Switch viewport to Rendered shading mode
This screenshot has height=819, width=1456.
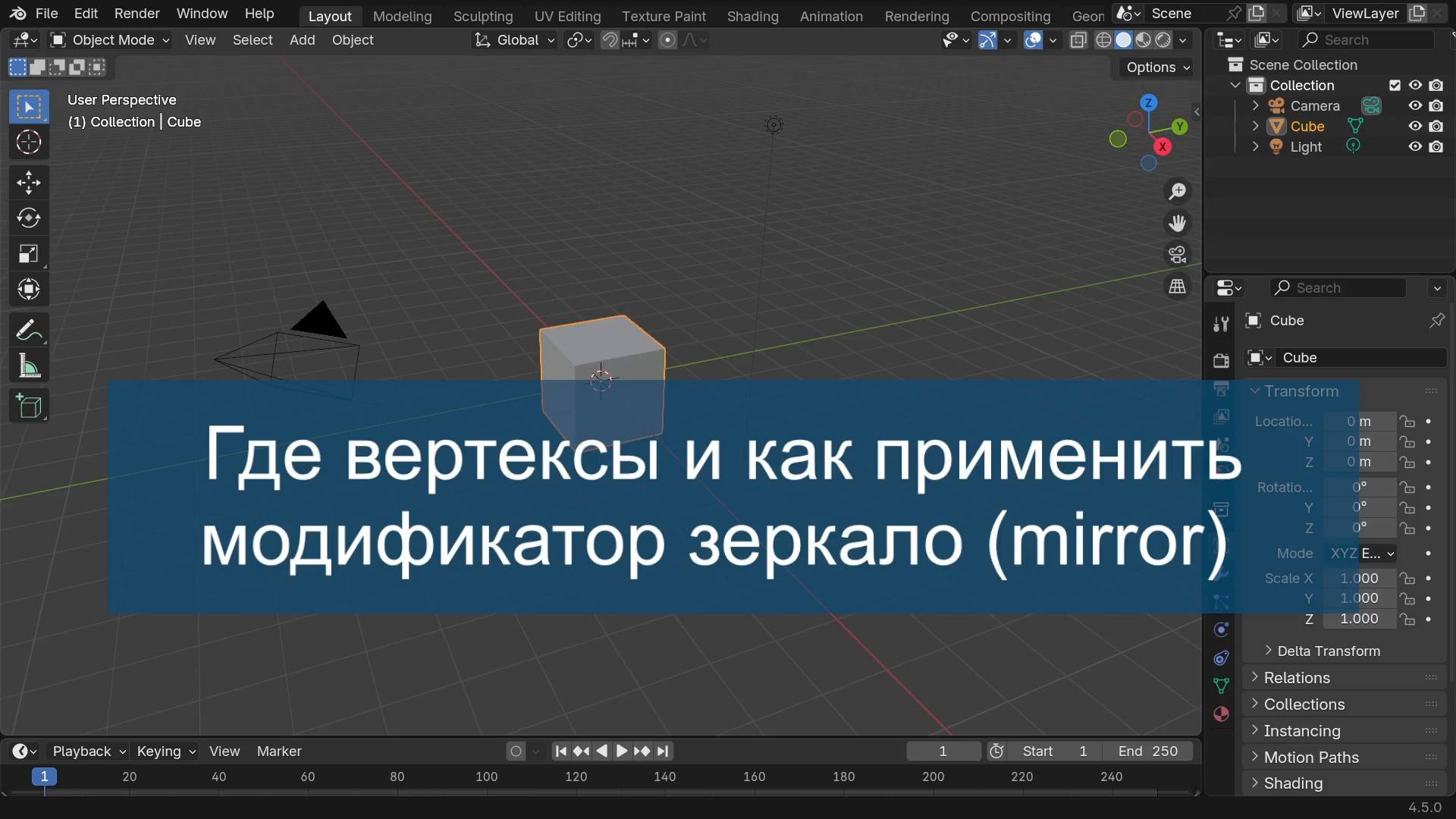click(x=1164, y=40)
